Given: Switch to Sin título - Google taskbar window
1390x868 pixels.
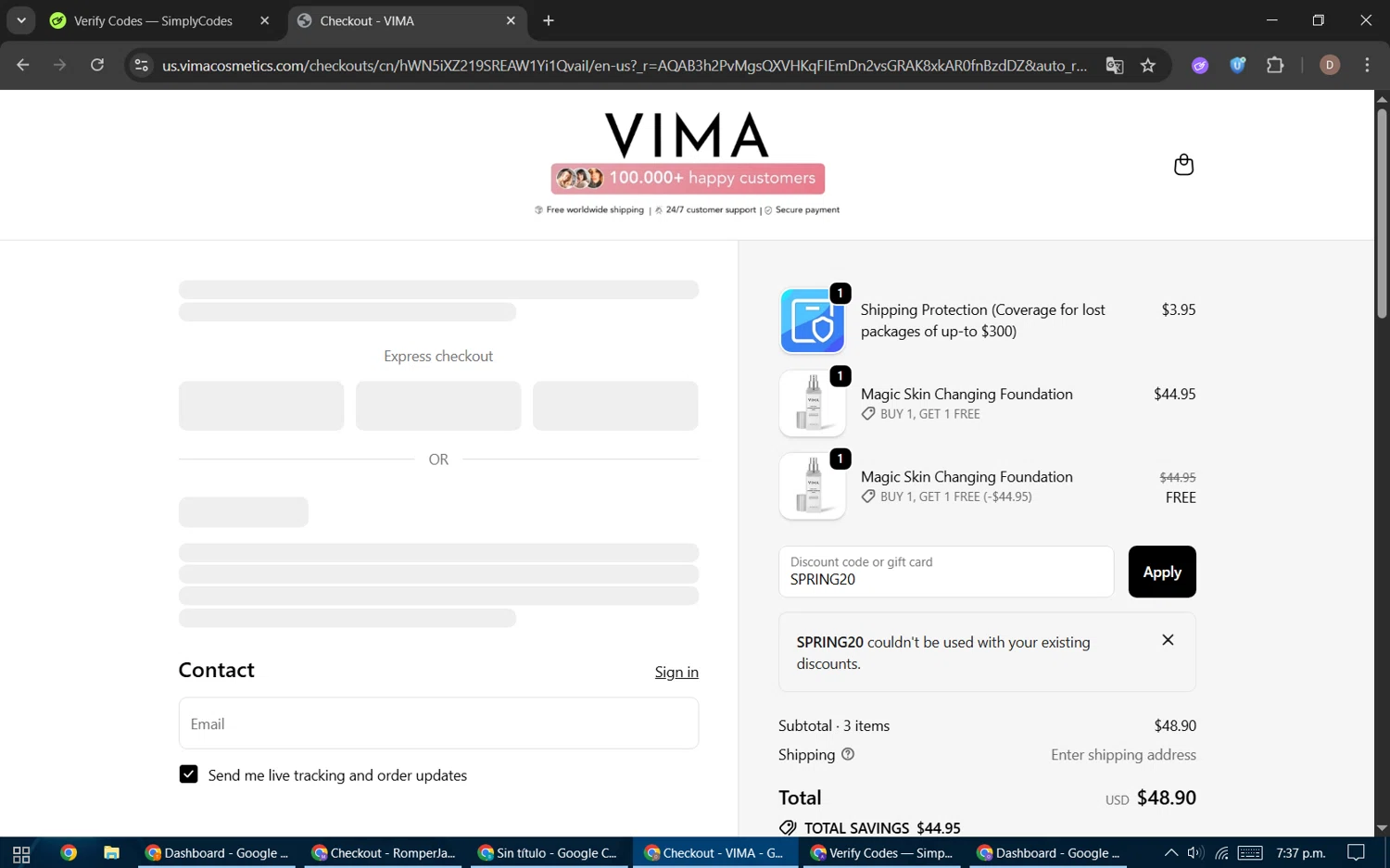Looking at the screenshot, I should [549, 853].
